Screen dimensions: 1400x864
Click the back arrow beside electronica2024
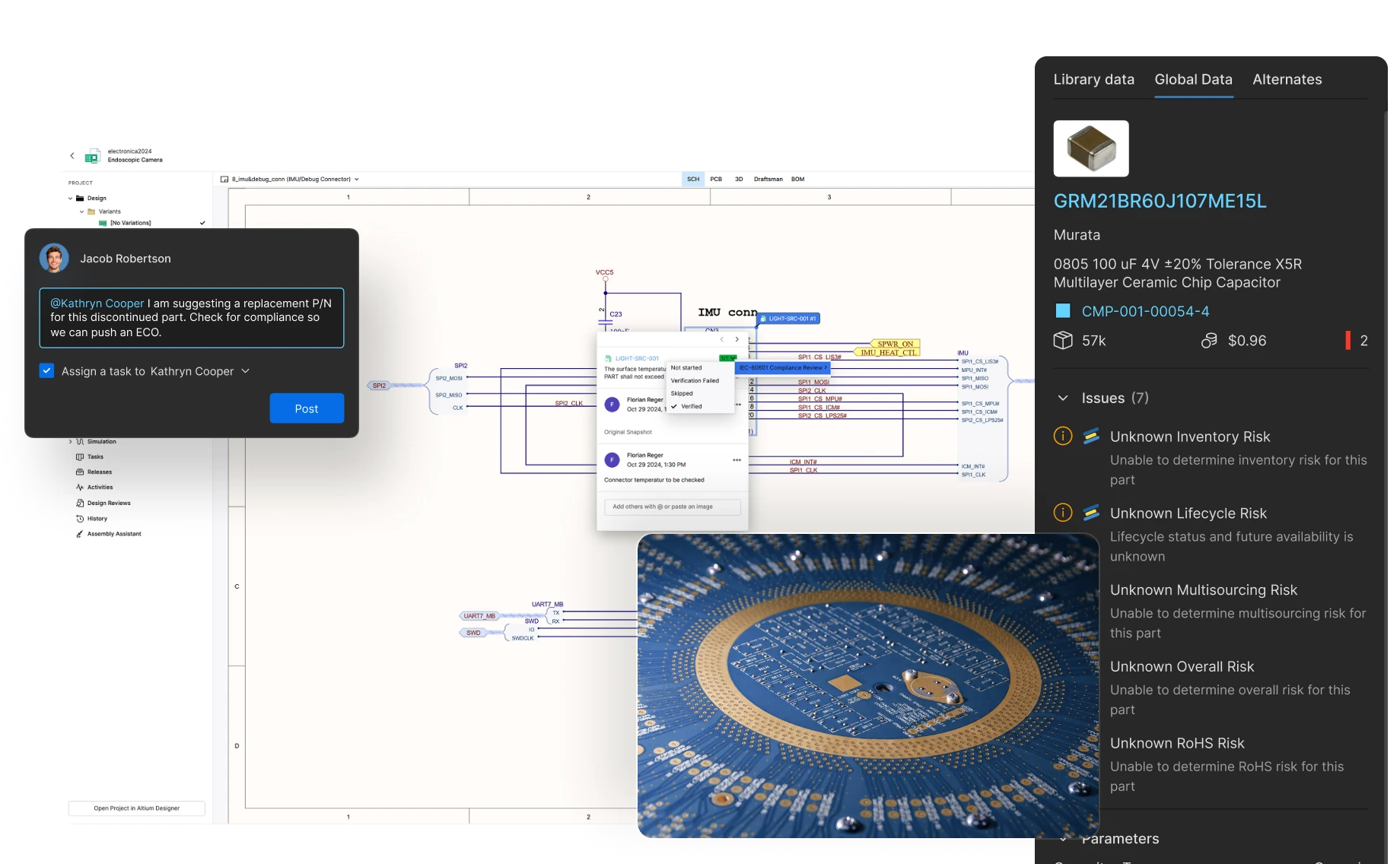[x=72, y=156]
